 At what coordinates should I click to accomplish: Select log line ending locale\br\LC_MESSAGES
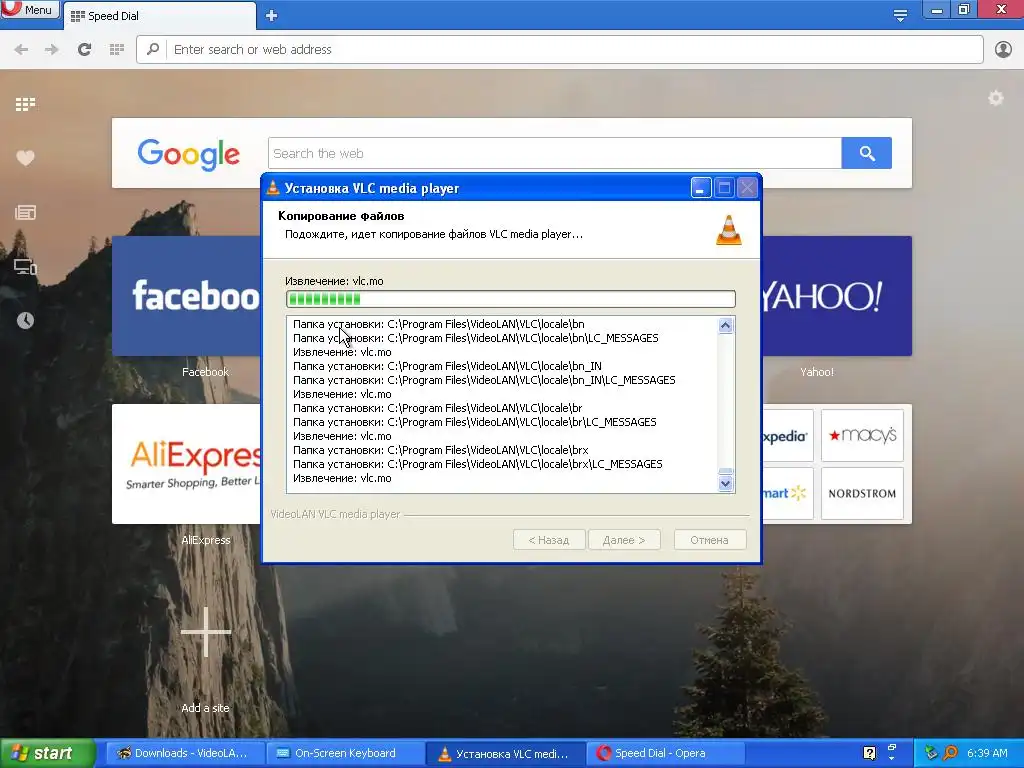(x=475, y=423)
